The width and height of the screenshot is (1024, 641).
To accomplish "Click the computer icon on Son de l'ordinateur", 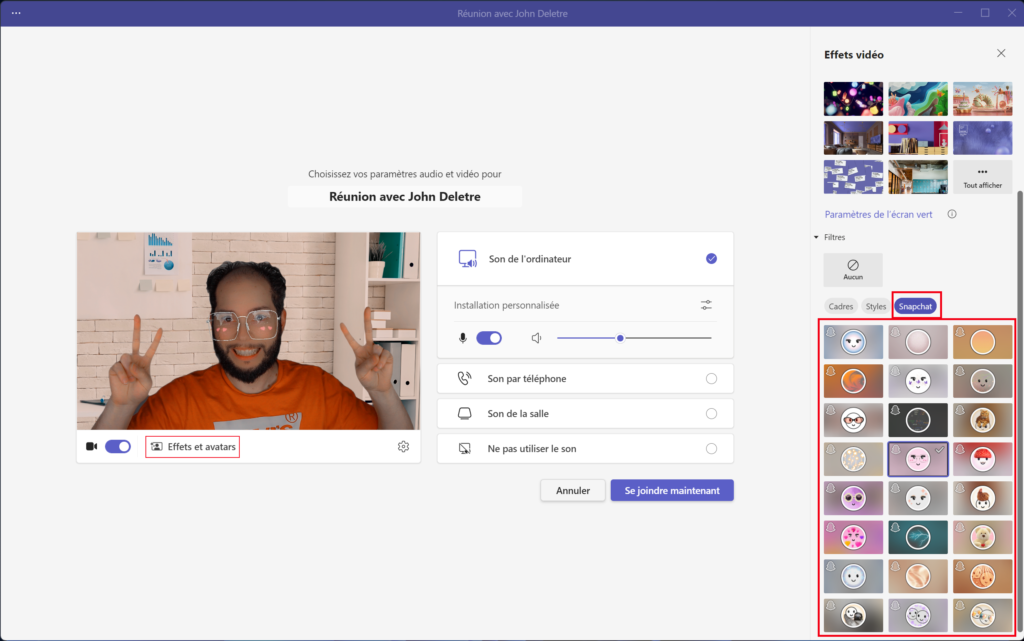I will click(x=467, y=258).
